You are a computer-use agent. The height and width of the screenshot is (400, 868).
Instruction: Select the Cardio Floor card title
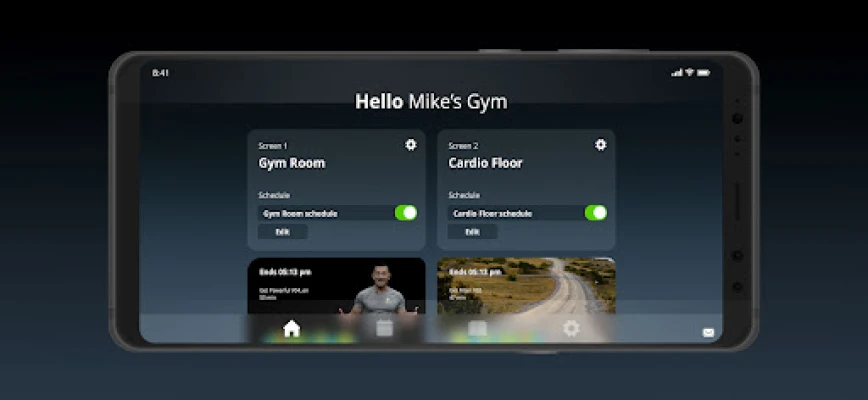click(486, 163)
